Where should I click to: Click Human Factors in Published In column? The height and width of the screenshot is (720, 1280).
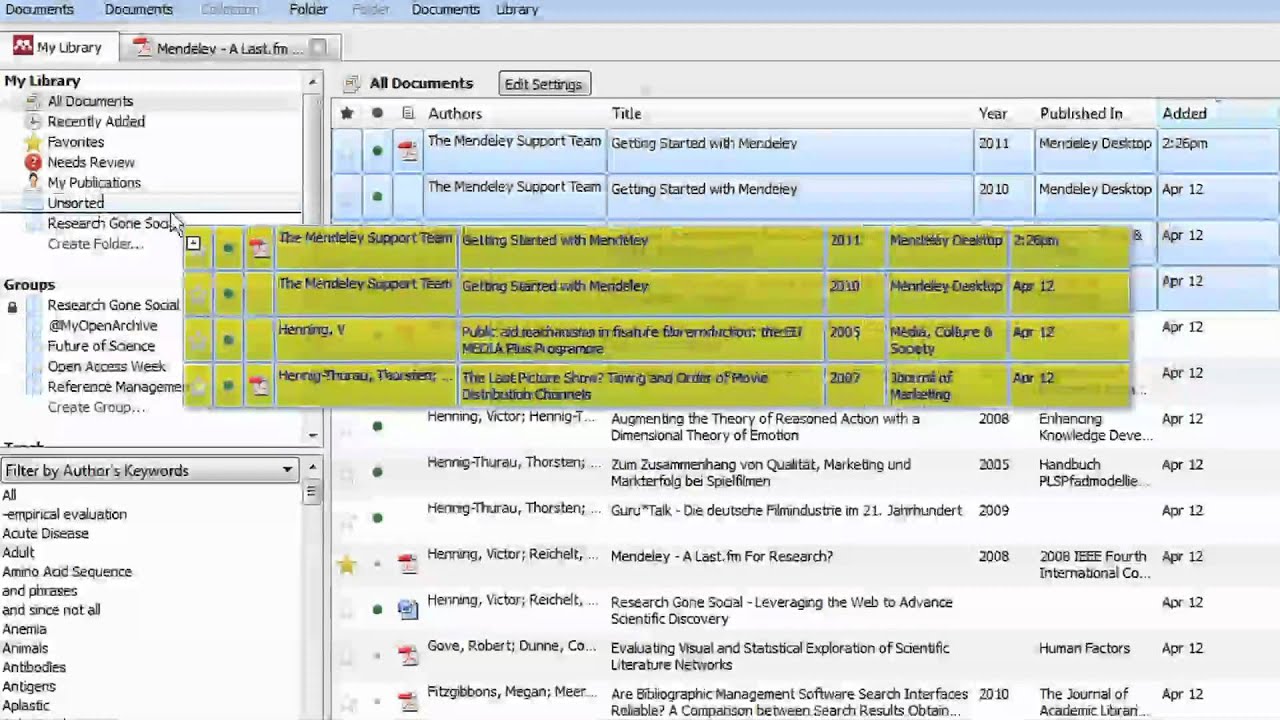[x=1084, y=648]
